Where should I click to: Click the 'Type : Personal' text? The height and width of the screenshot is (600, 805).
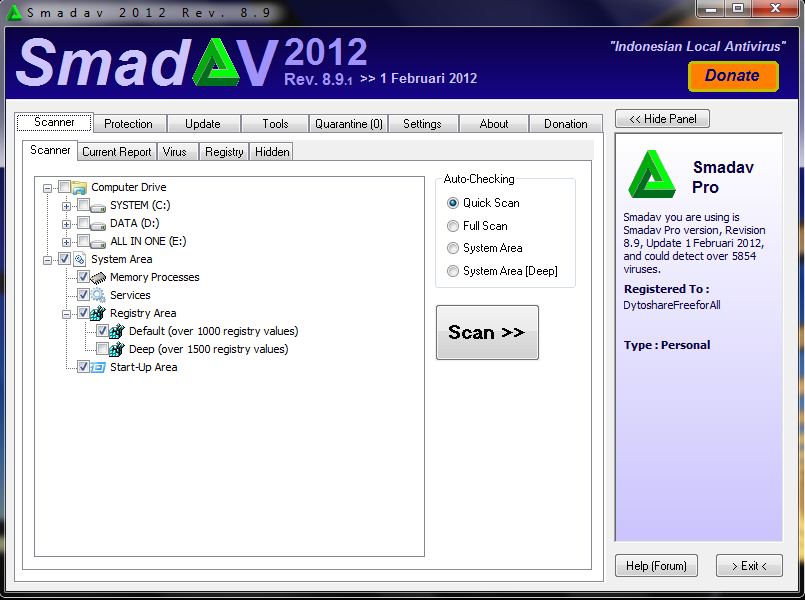pos(667,345)
